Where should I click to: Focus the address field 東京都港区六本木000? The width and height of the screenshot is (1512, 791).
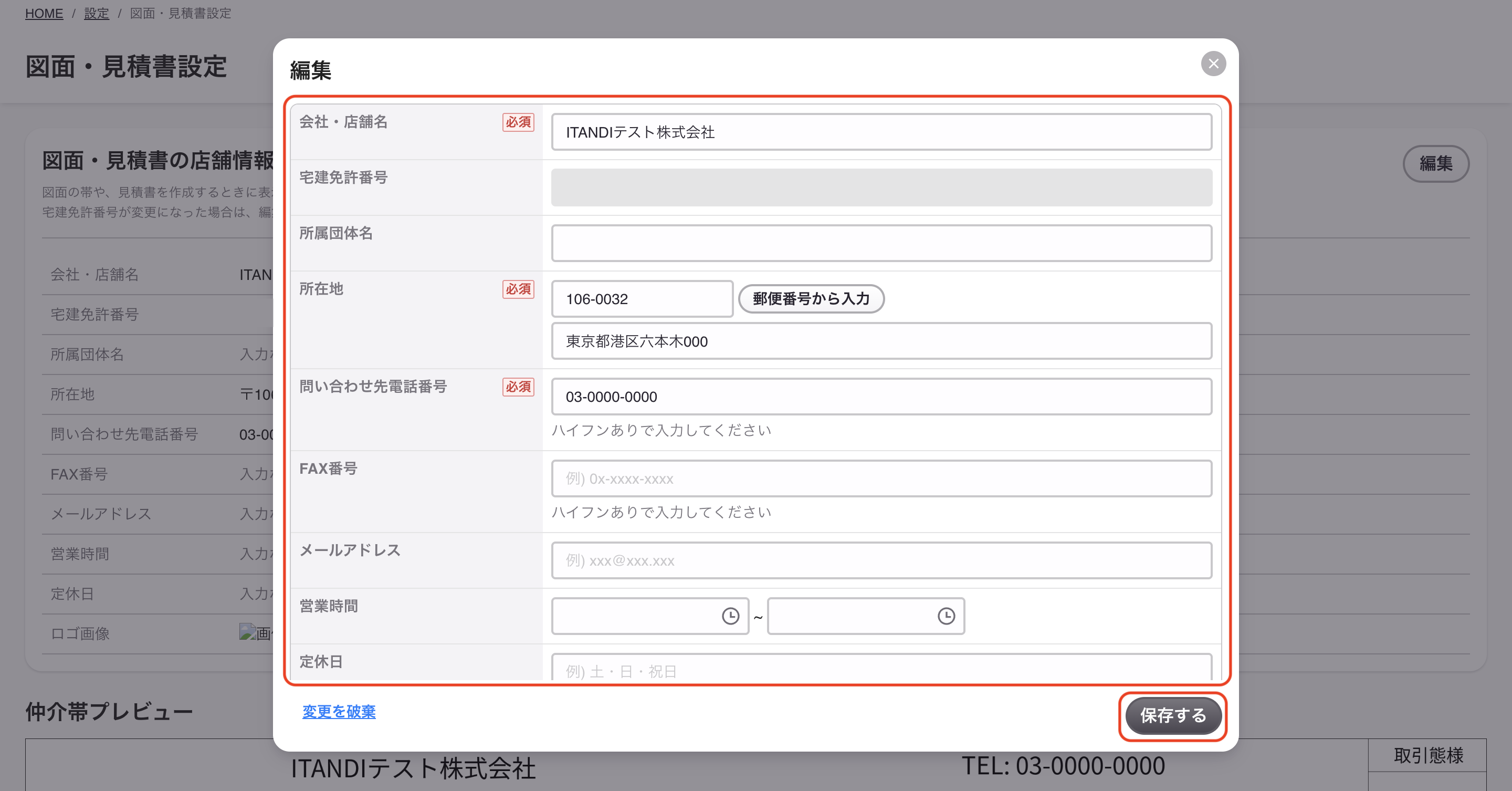point(881,341)
